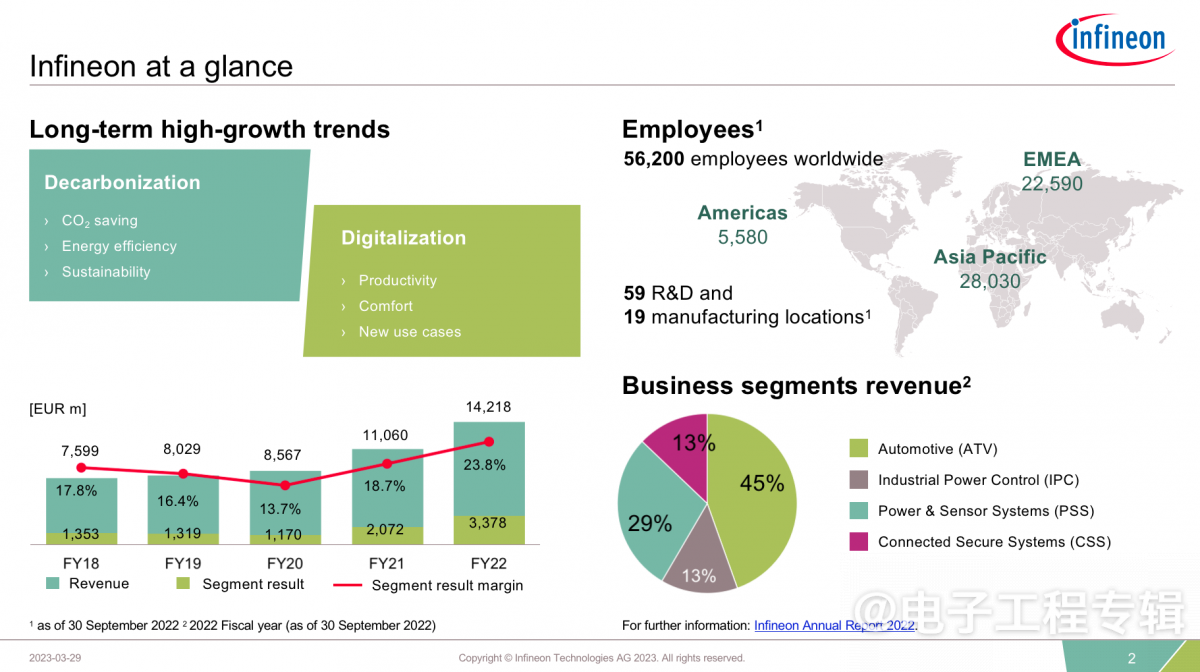
Task: Click the FY22 segment result 3,378
Action: click(x=488, y=523)
